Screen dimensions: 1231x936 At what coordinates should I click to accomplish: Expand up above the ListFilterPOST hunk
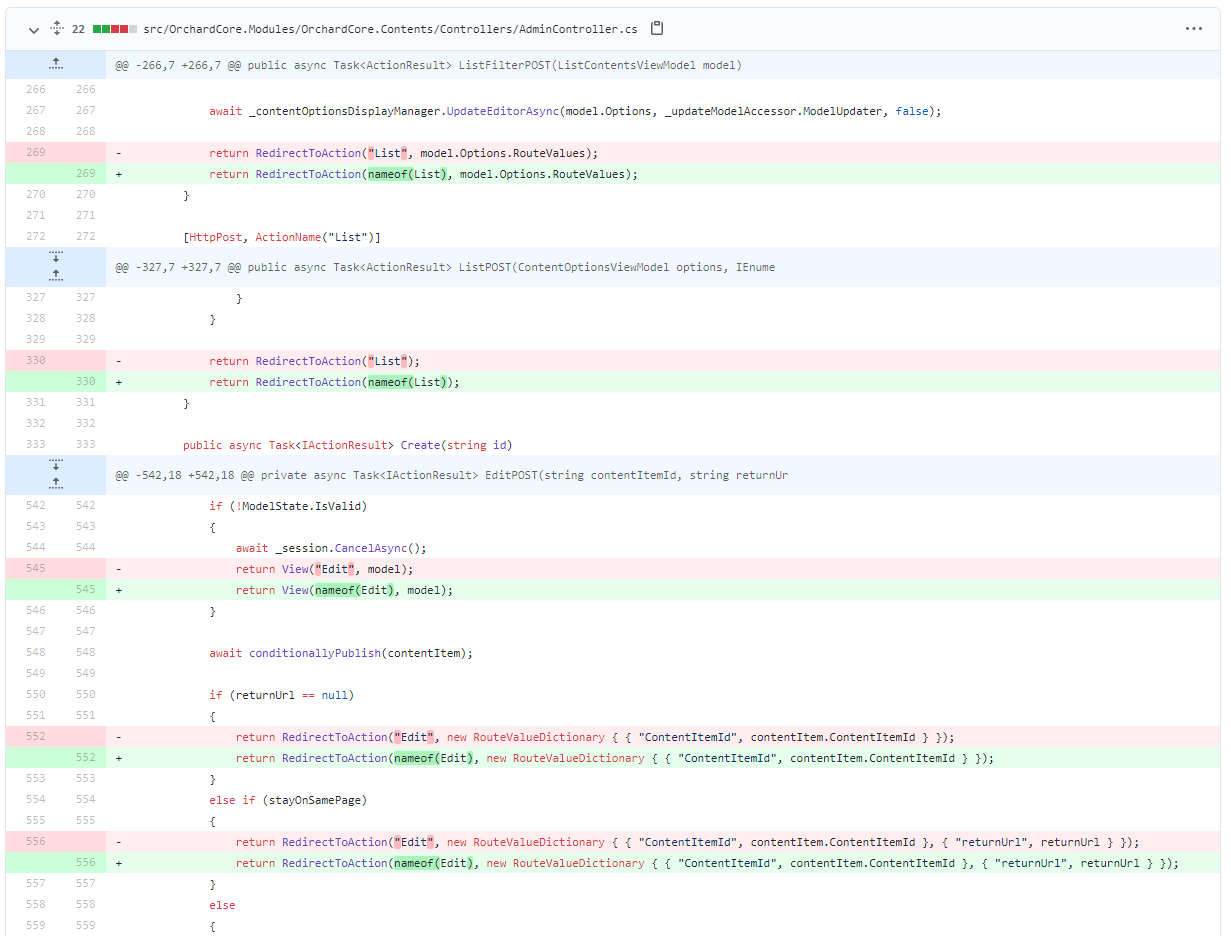click(56, 65)
